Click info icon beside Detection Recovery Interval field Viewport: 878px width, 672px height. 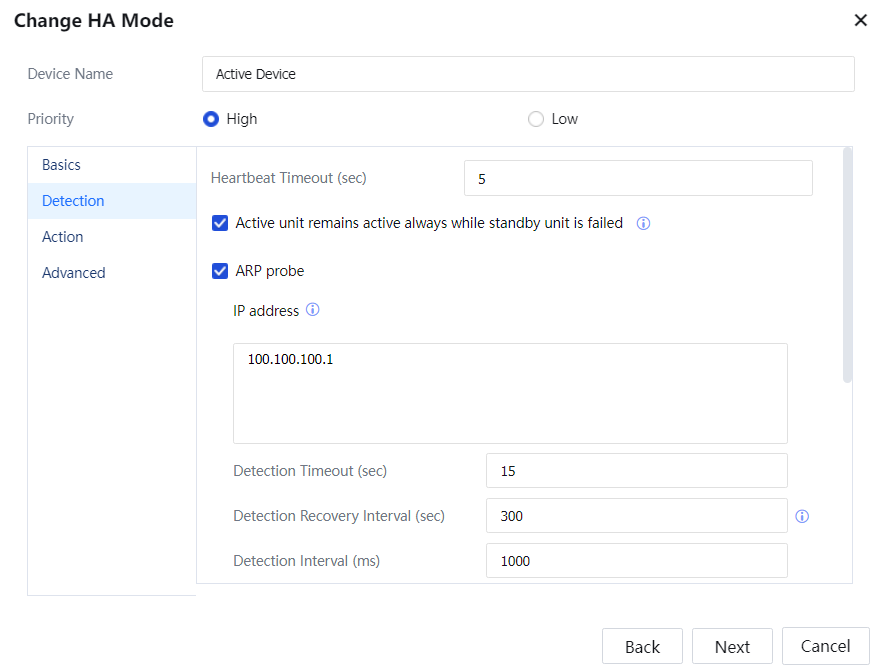coord(801,517)
